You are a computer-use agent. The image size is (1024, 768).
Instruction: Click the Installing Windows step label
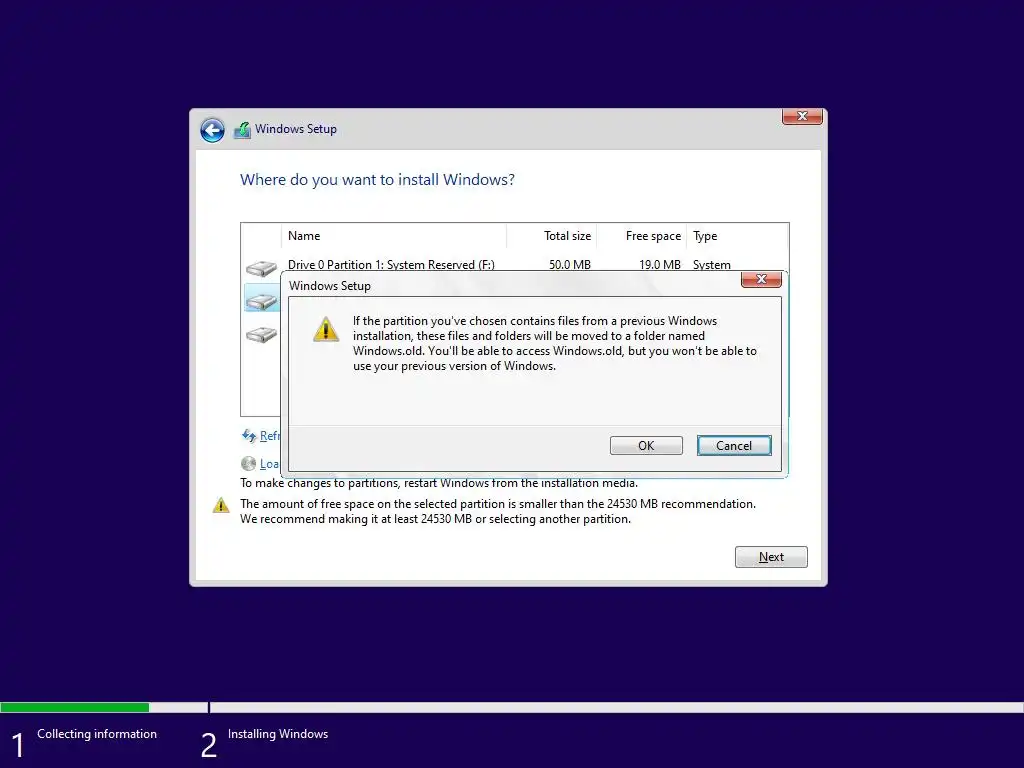point(278,733)
